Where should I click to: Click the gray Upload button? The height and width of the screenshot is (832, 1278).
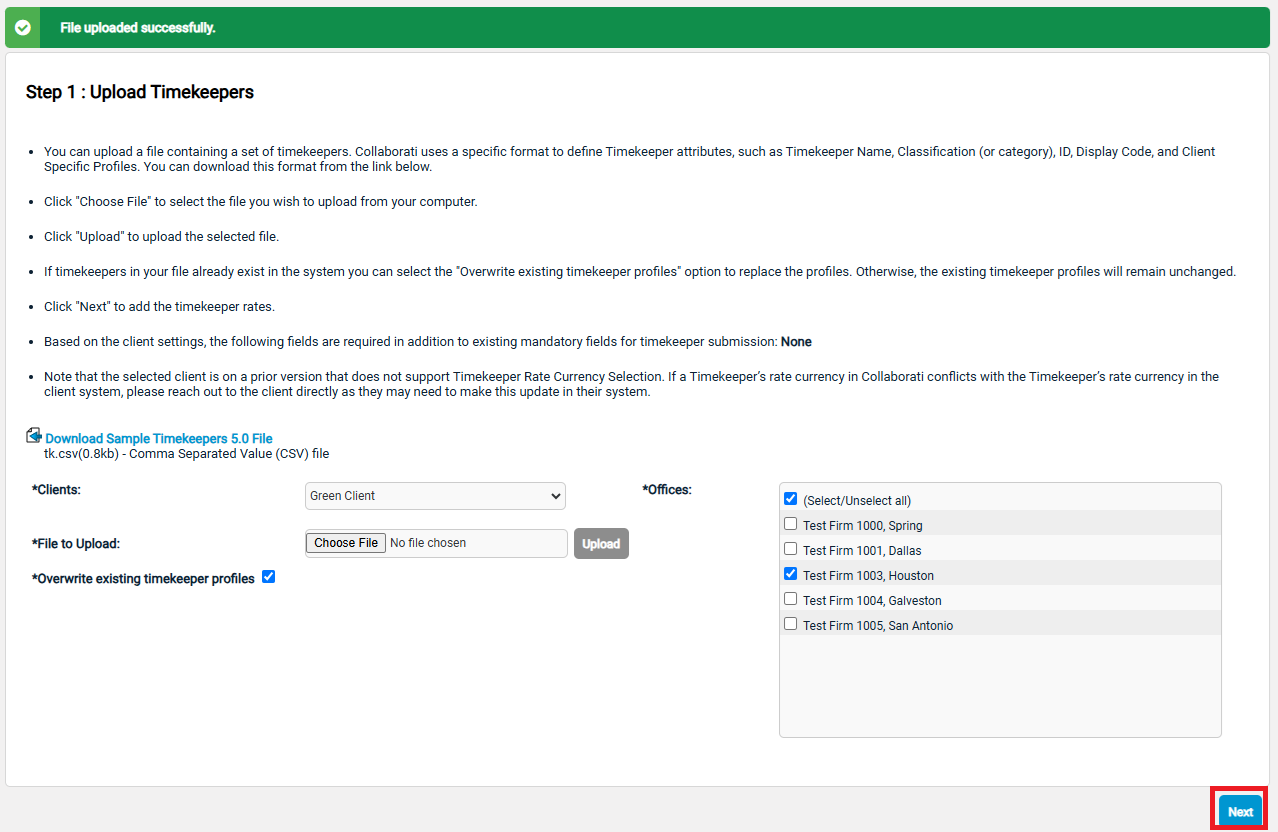(601, 544)
